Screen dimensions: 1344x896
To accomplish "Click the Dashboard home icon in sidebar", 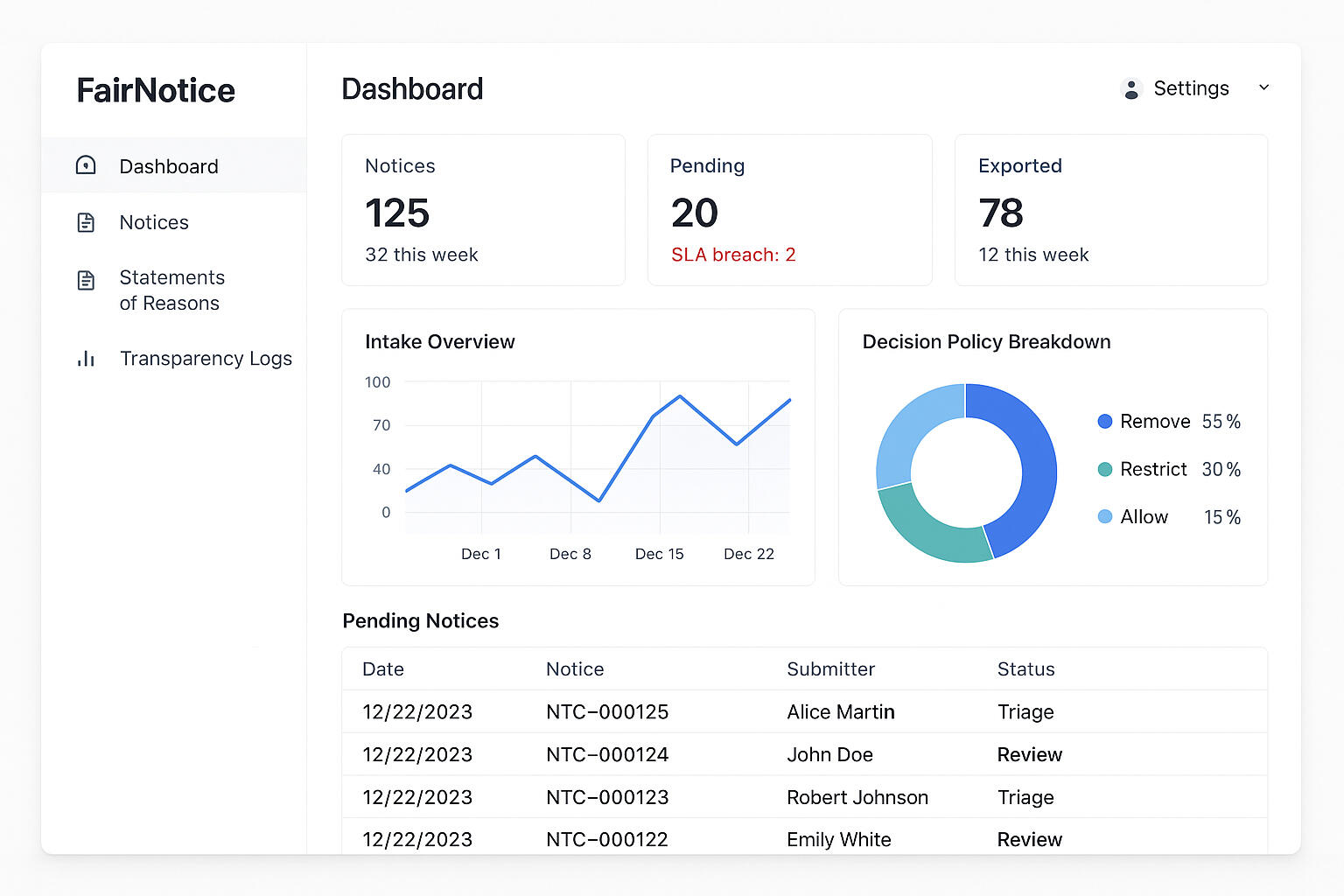I will tap(86, 165).
